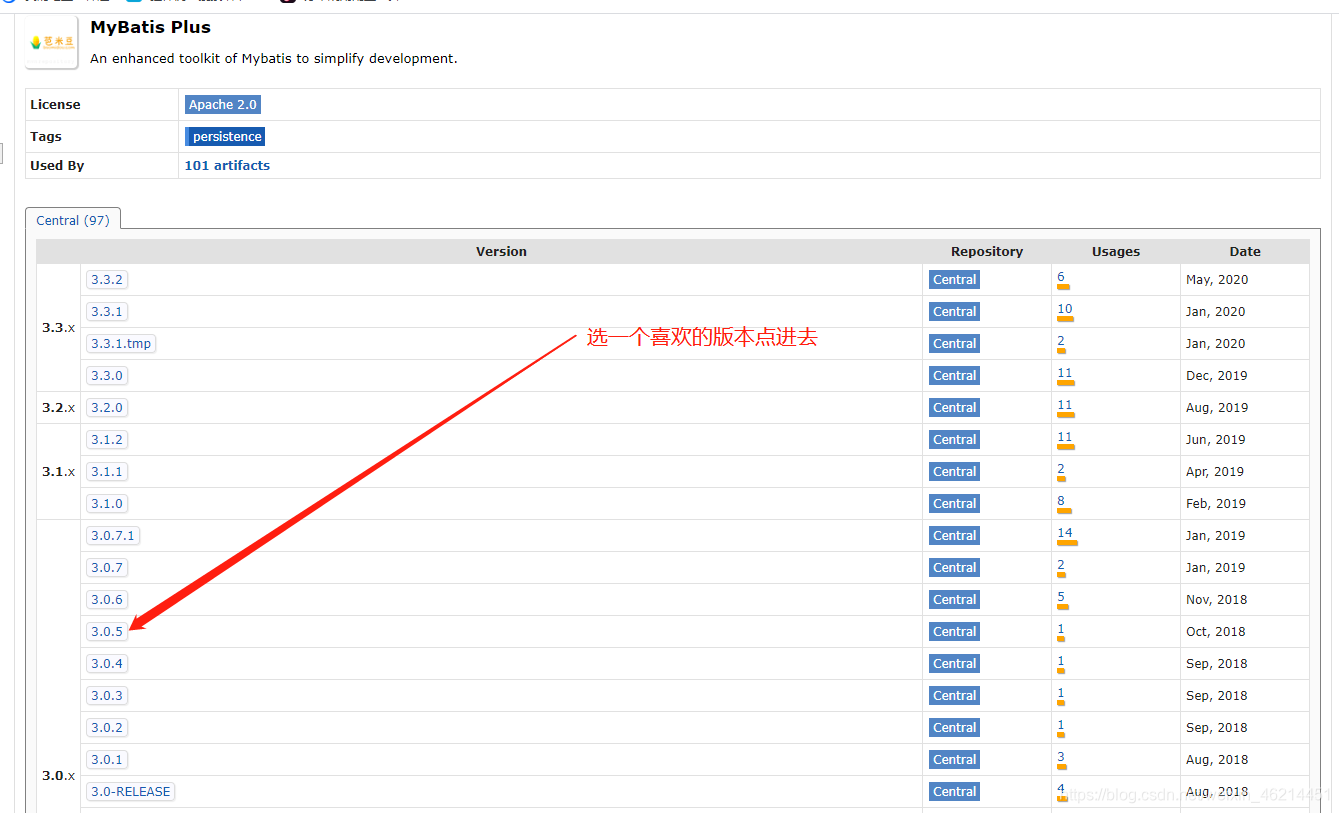Screen dimensions: 1339x813
Task: Click the MyBatis Plus logo thumbnail
Action: click(52, 43)
